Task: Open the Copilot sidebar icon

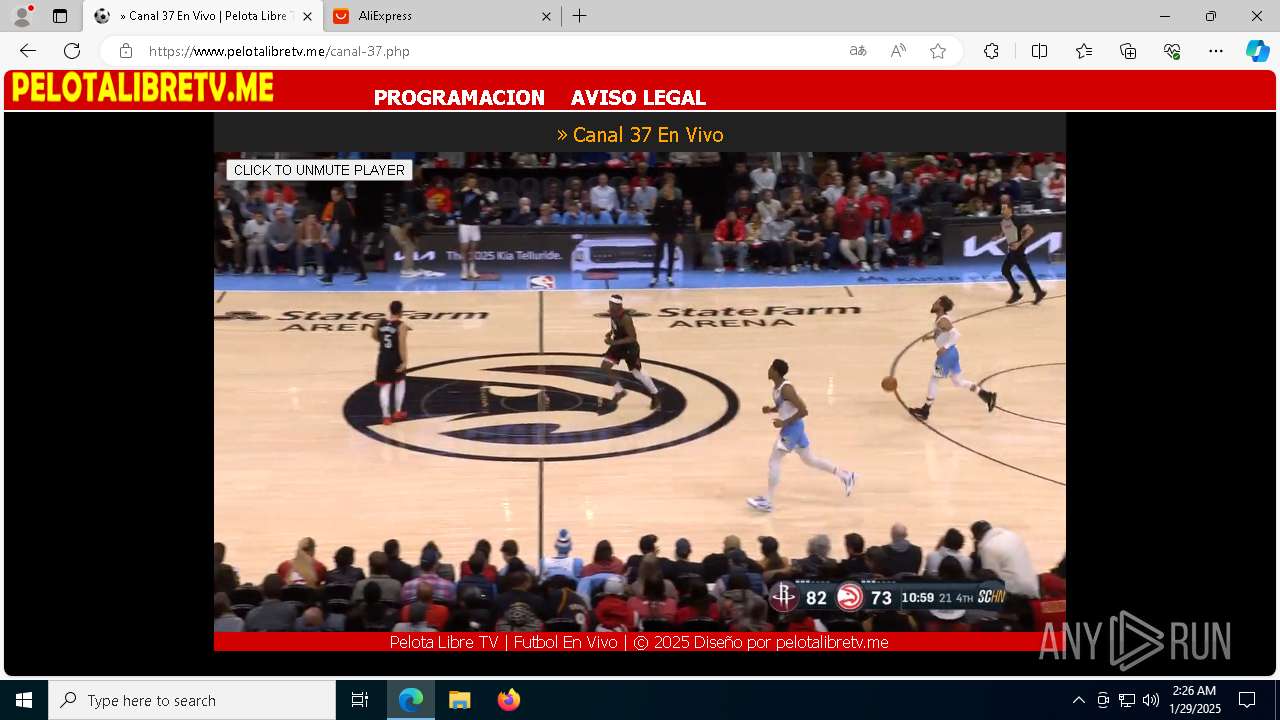Action: coord(1257,51)
